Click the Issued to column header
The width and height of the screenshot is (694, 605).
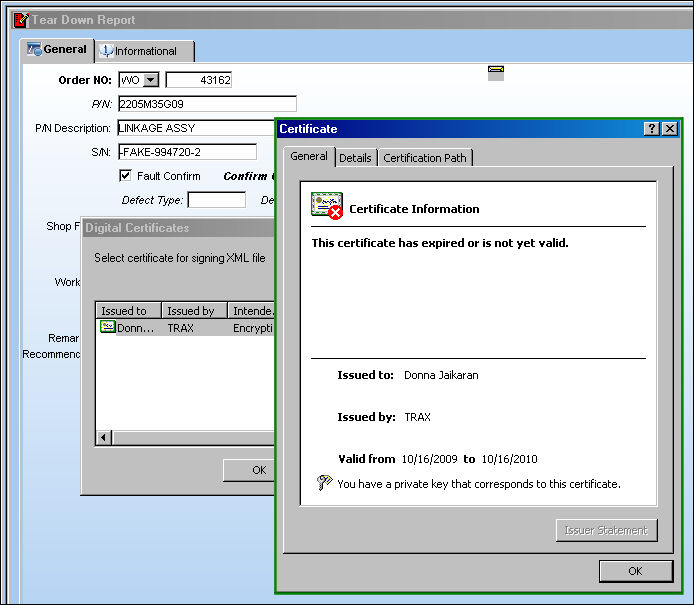click(128, 311)
